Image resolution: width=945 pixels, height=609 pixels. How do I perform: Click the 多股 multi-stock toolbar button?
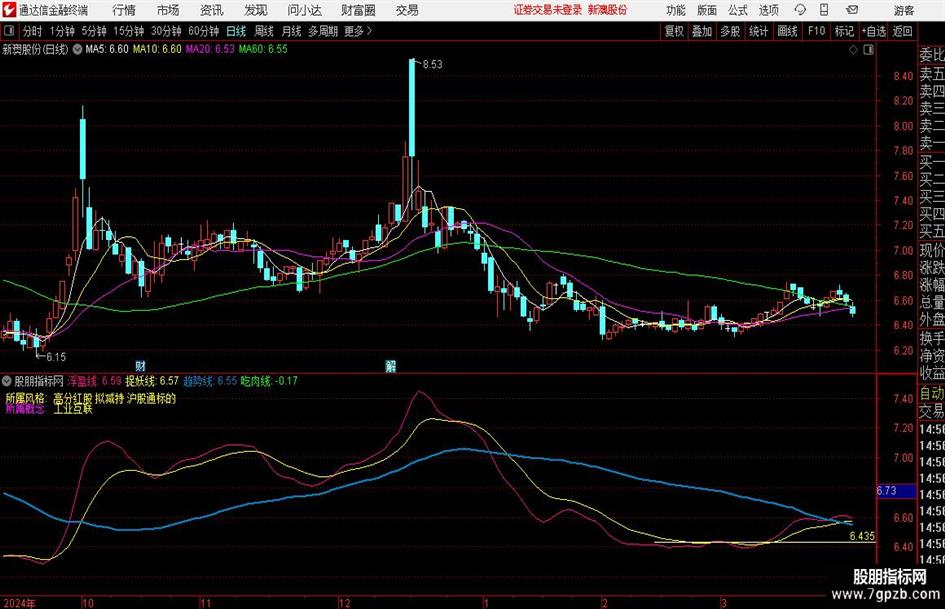tap(730, 31)
